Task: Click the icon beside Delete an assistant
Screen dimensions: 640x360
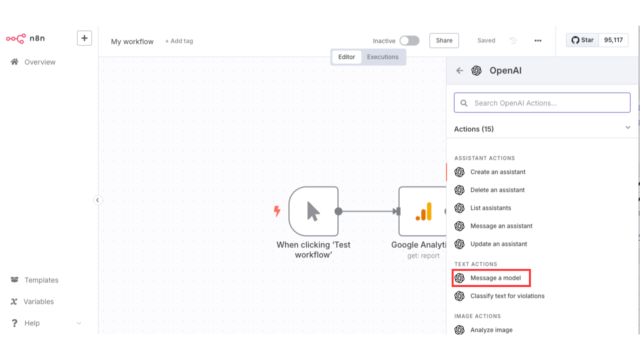Action: point(460,190)
